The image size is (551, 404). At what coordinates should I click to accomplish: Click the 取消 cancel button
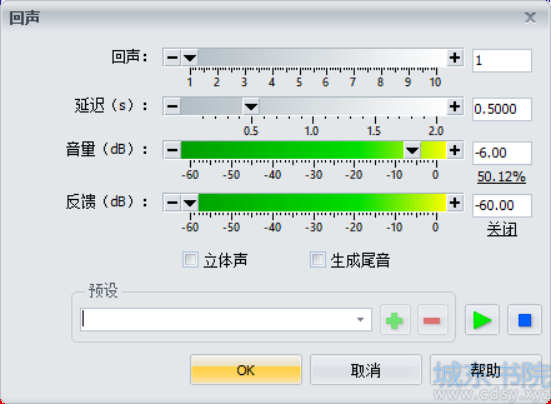(365, 370)
